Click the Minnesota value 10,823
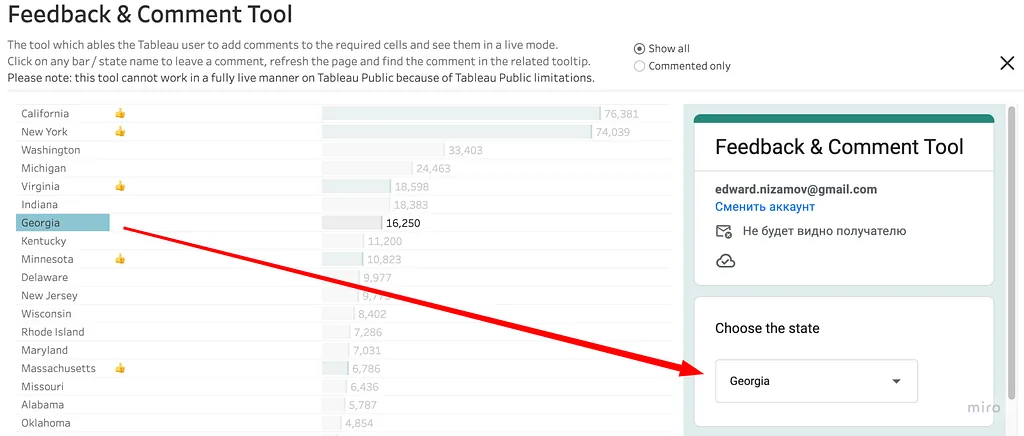The image size is (1024, 436). [x=384, y=259]
